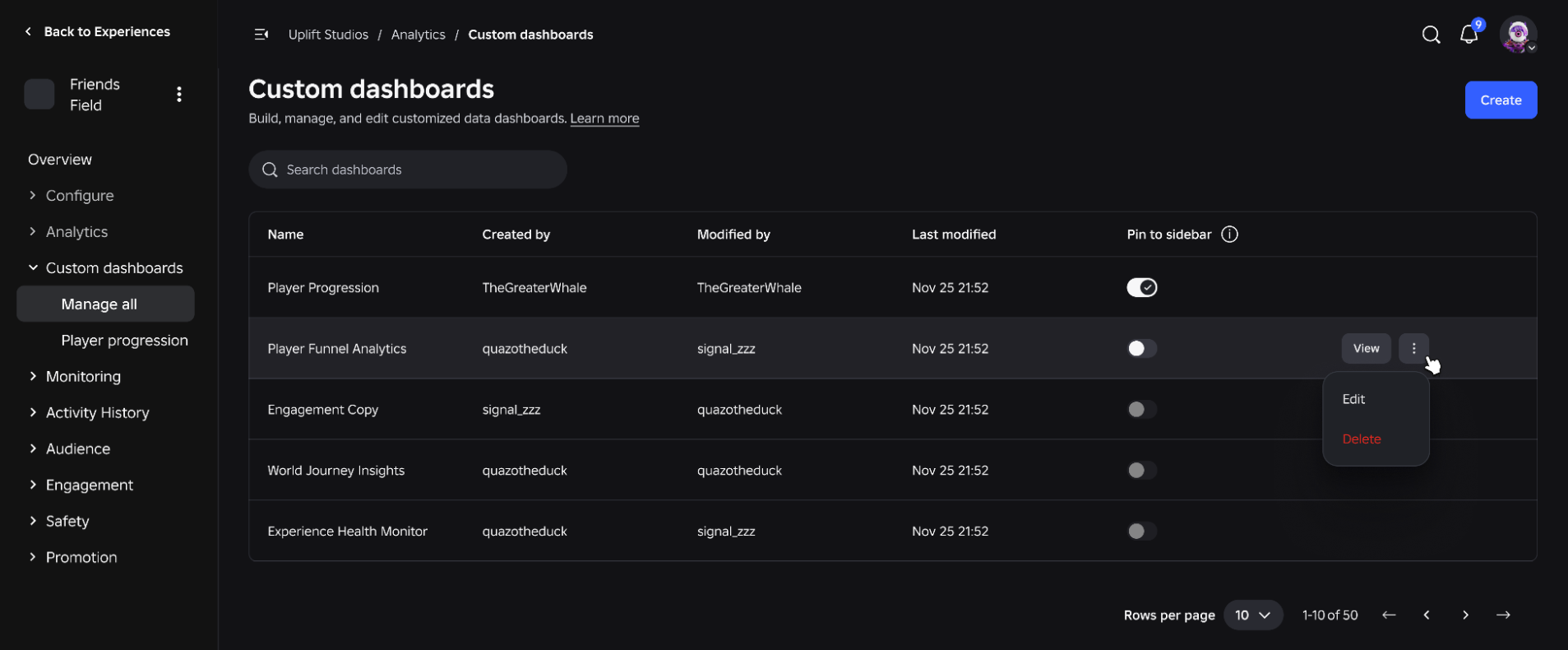Open Overview in the sidebar

tap(60, 160)
